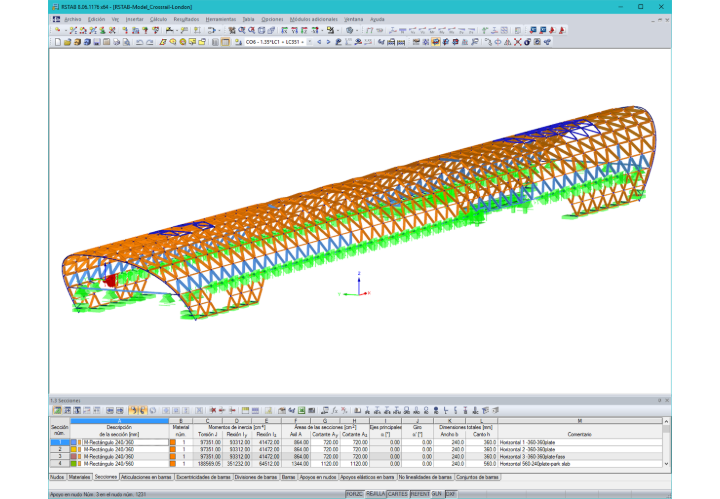Toggle FORZC snap in status bar
The width and height of the screenshot is (720, 499).
354,494
